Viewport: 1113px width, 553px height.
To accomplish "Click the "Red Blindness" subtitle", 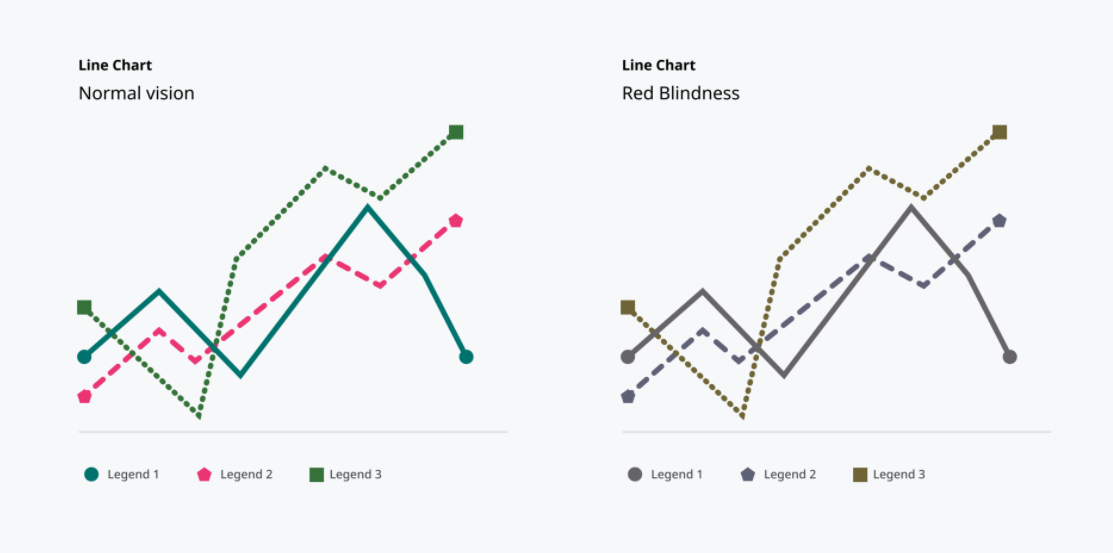I will tap(681, 93).
